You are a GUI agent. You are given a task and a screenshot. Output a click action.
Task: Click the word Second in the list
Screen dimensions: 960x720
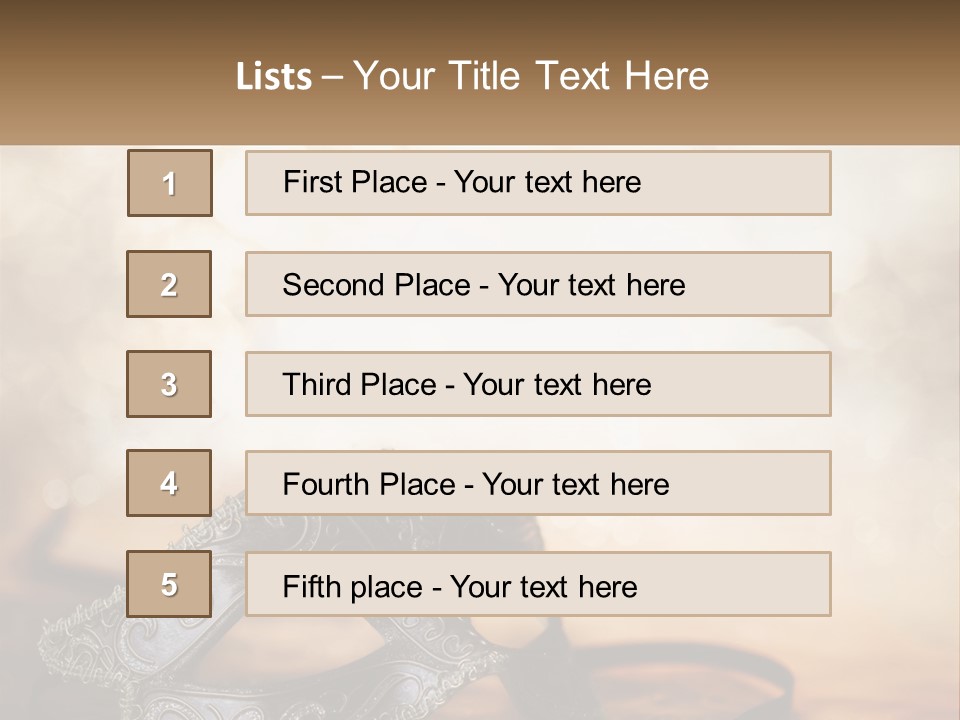point(334,285)
